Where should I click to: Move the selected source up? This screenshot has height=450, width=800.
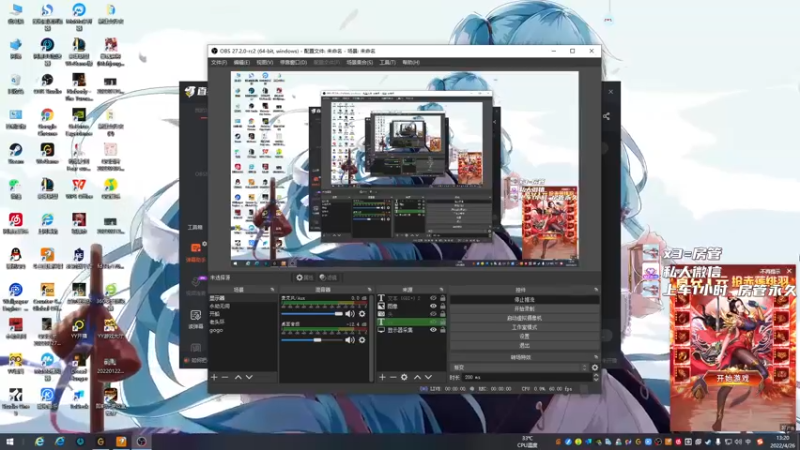(x=417, y=377)
